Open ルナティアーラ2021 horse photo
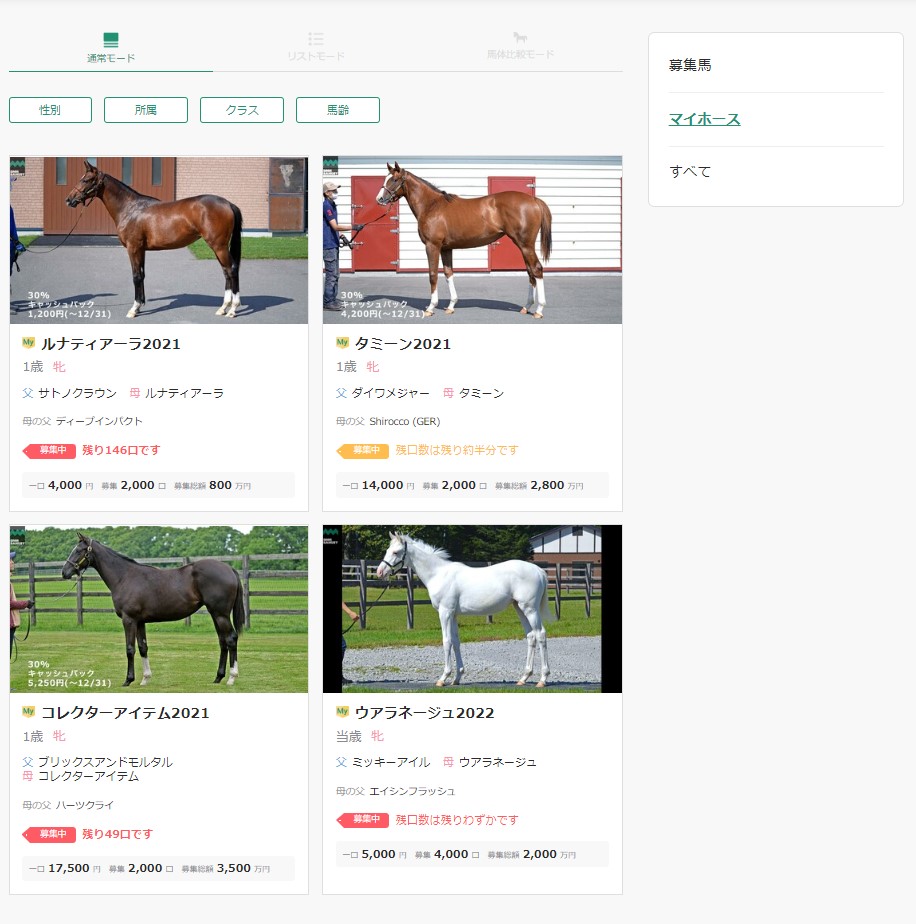The height and width of the screenshot is (924, 916). (159, 240)
